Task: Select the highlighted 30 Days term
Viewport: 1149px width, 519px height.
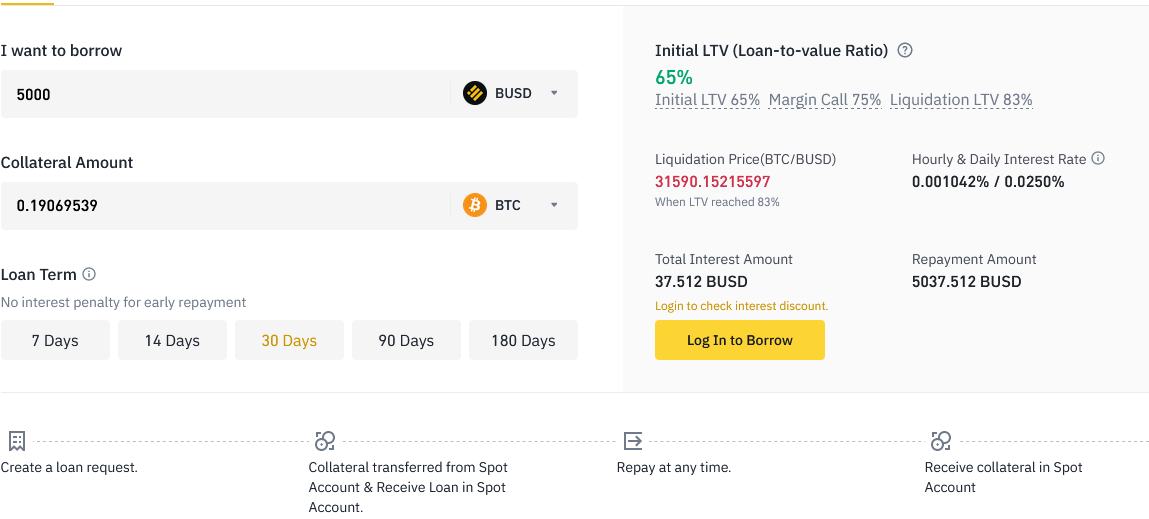Action: (x=289, y=340)
